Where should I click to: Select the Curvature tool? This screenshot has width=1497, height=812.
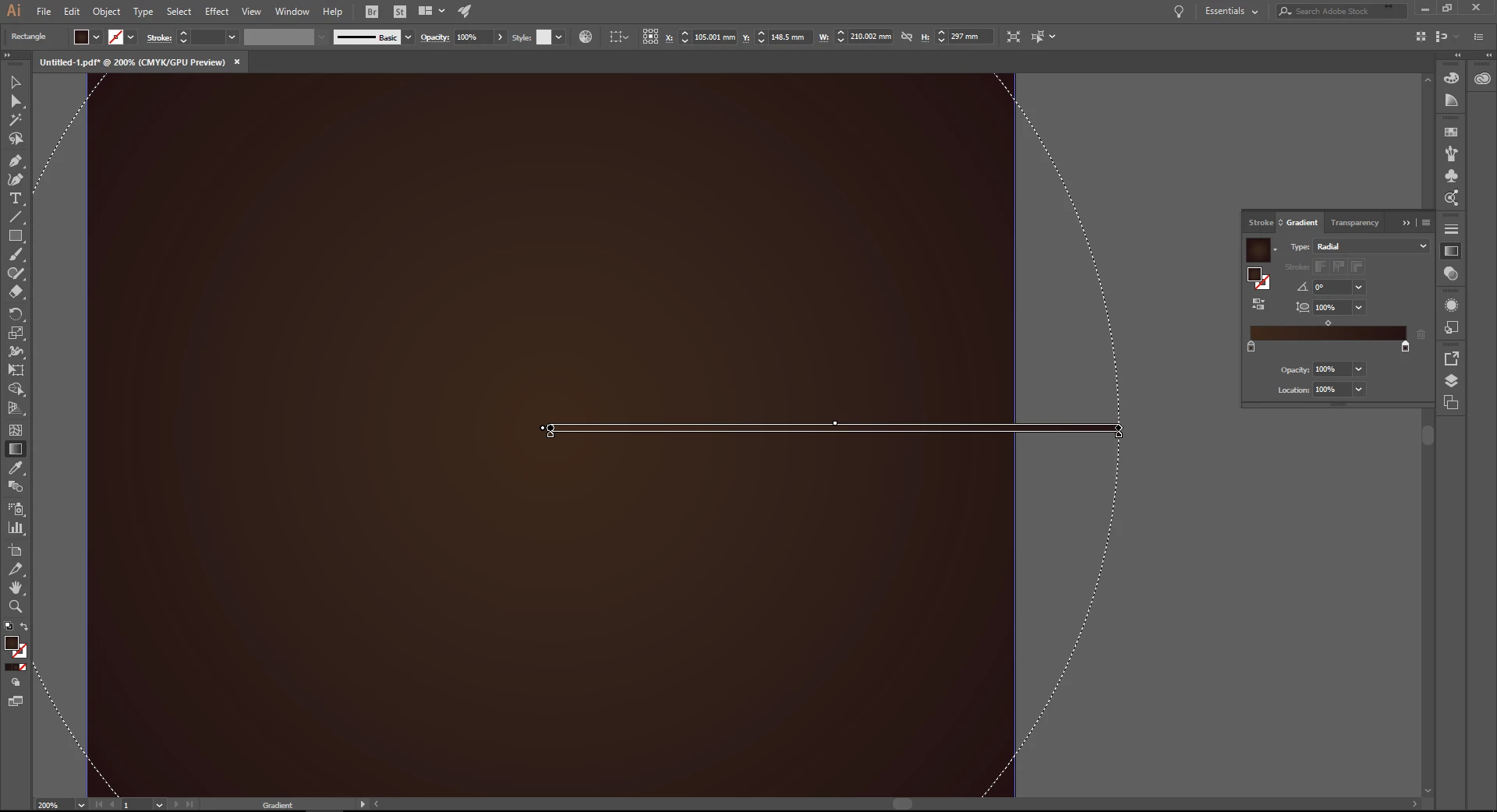16,179
